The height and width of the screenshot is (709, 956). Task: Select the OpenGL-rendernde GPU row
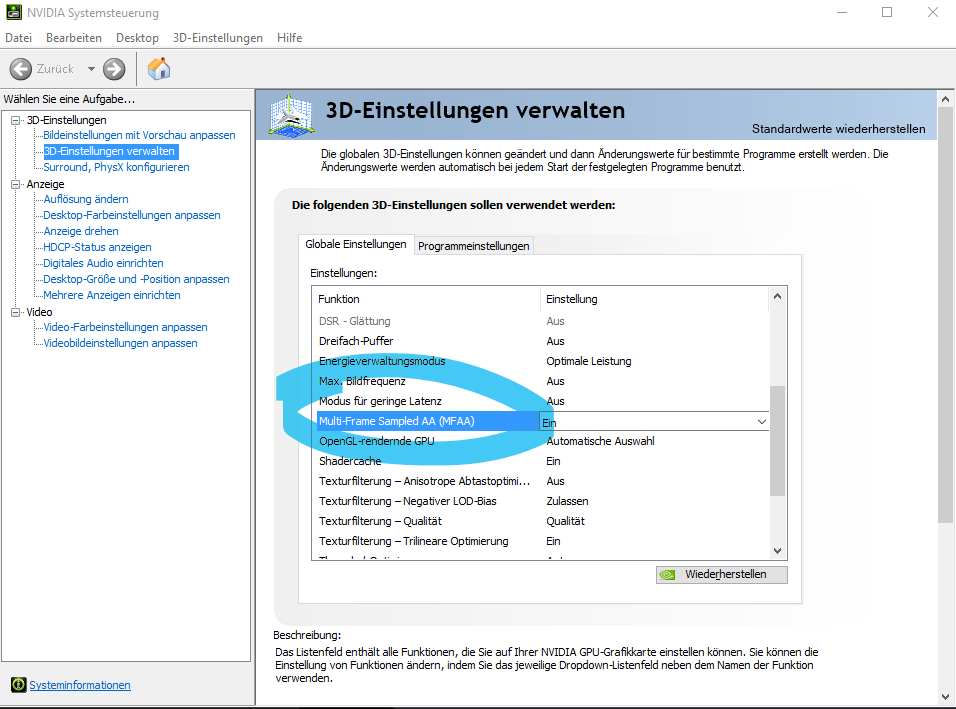540,441
